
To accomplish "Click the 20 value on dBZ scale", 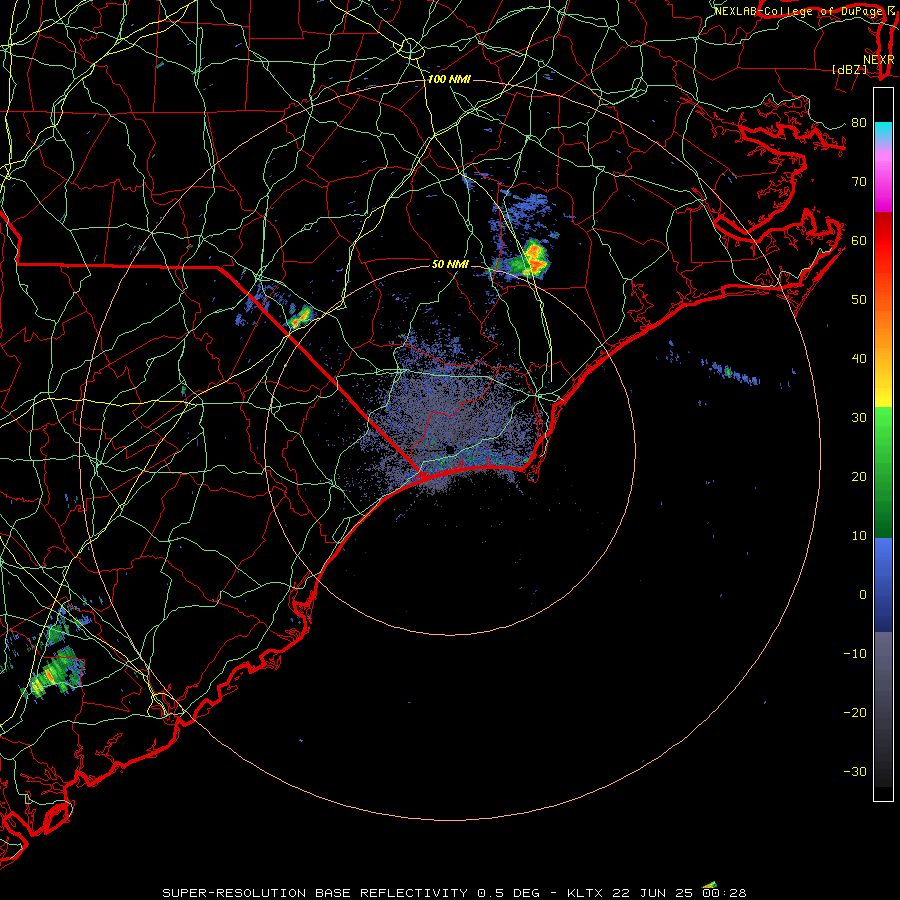I will coord(859,477).
